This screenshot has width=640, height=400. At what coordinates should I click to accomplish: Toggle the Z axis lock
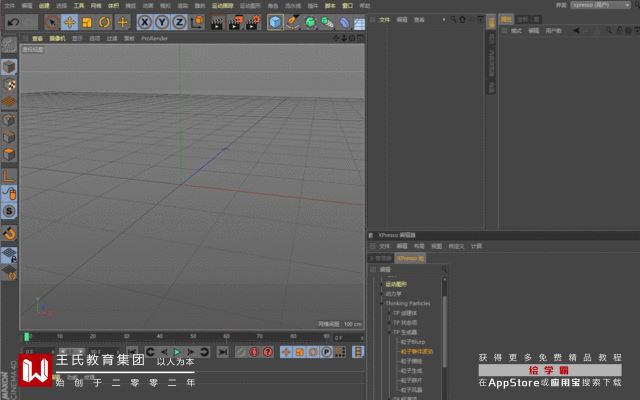click(x=179, y=22)
